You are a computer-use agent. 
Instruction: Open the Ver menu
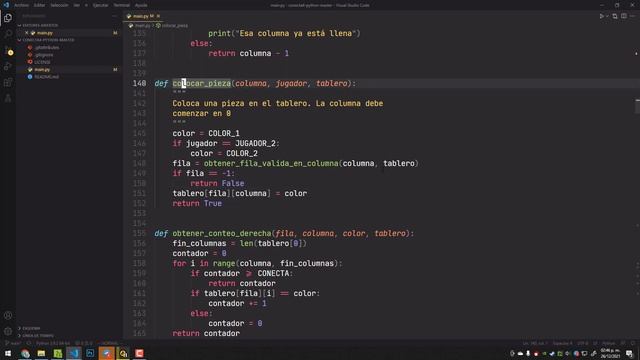click(x=77, y=5)
